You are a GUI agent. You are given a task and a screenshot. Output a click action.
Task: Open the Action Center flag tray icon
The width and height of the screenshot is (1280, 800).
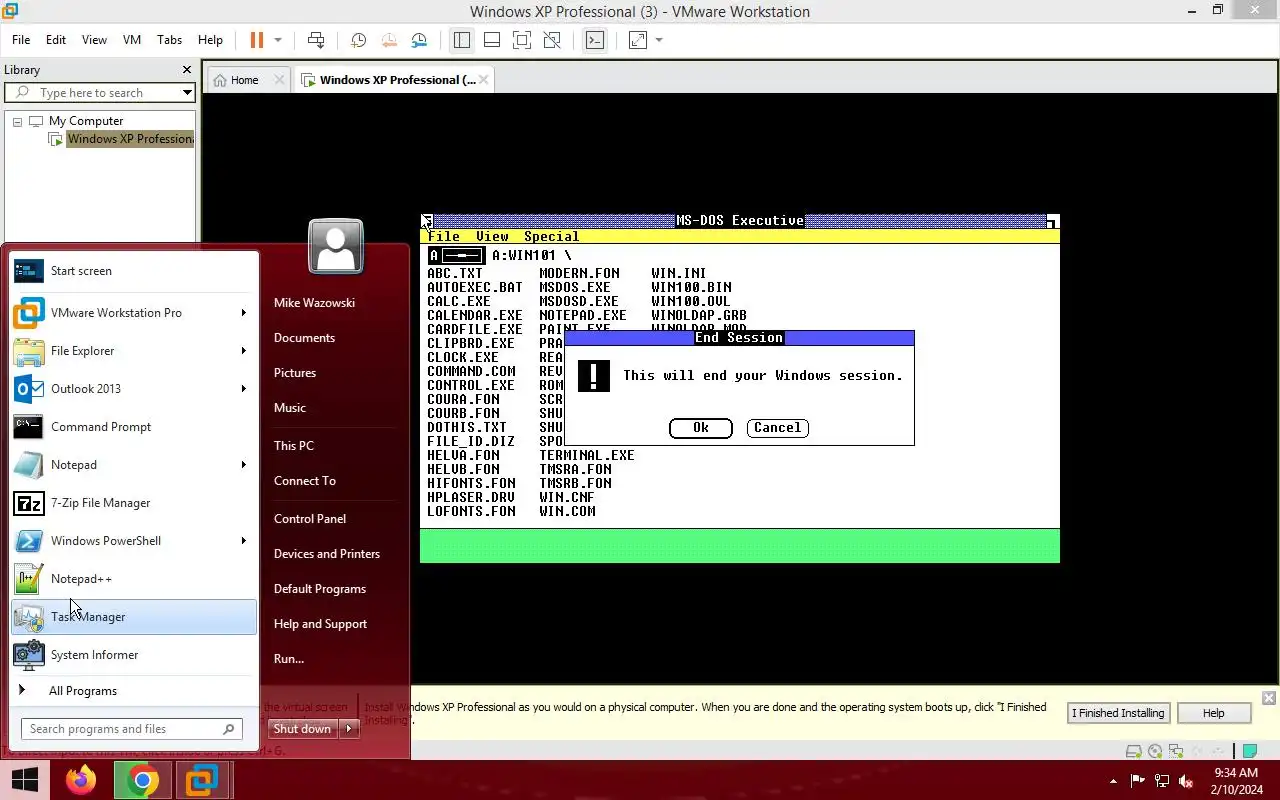pyautogui.click(x=1138, y=781)
